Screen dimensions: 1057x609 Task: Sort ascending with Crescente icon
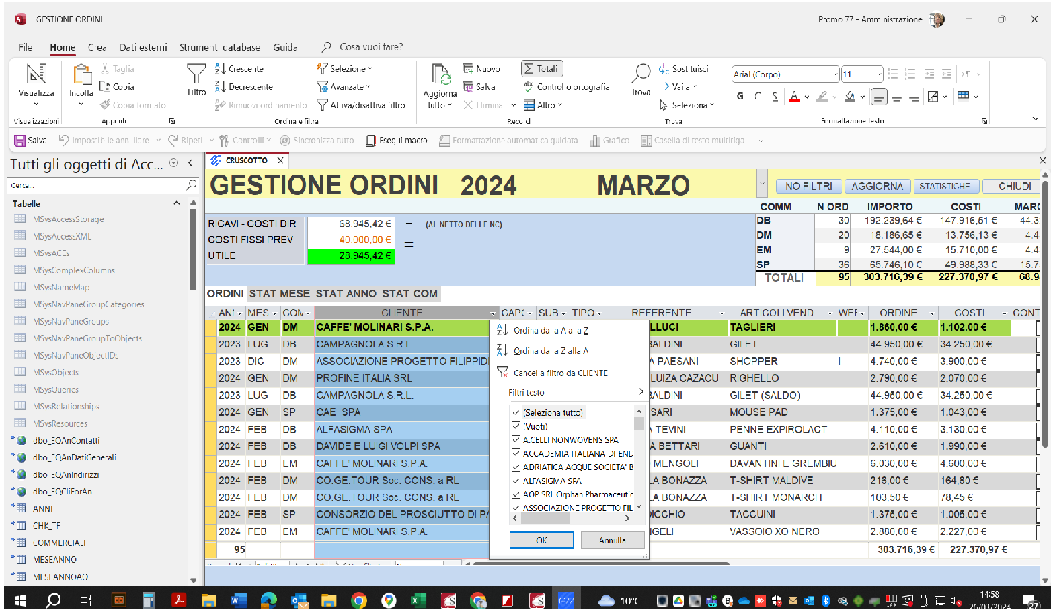pyautogui.click(x=220, y=68)
